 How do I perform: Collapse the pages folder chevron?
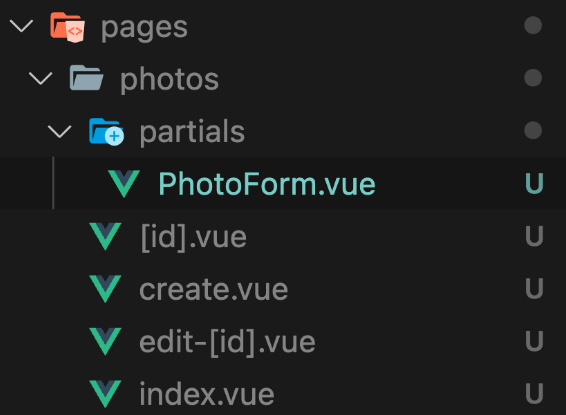point(21,26)
